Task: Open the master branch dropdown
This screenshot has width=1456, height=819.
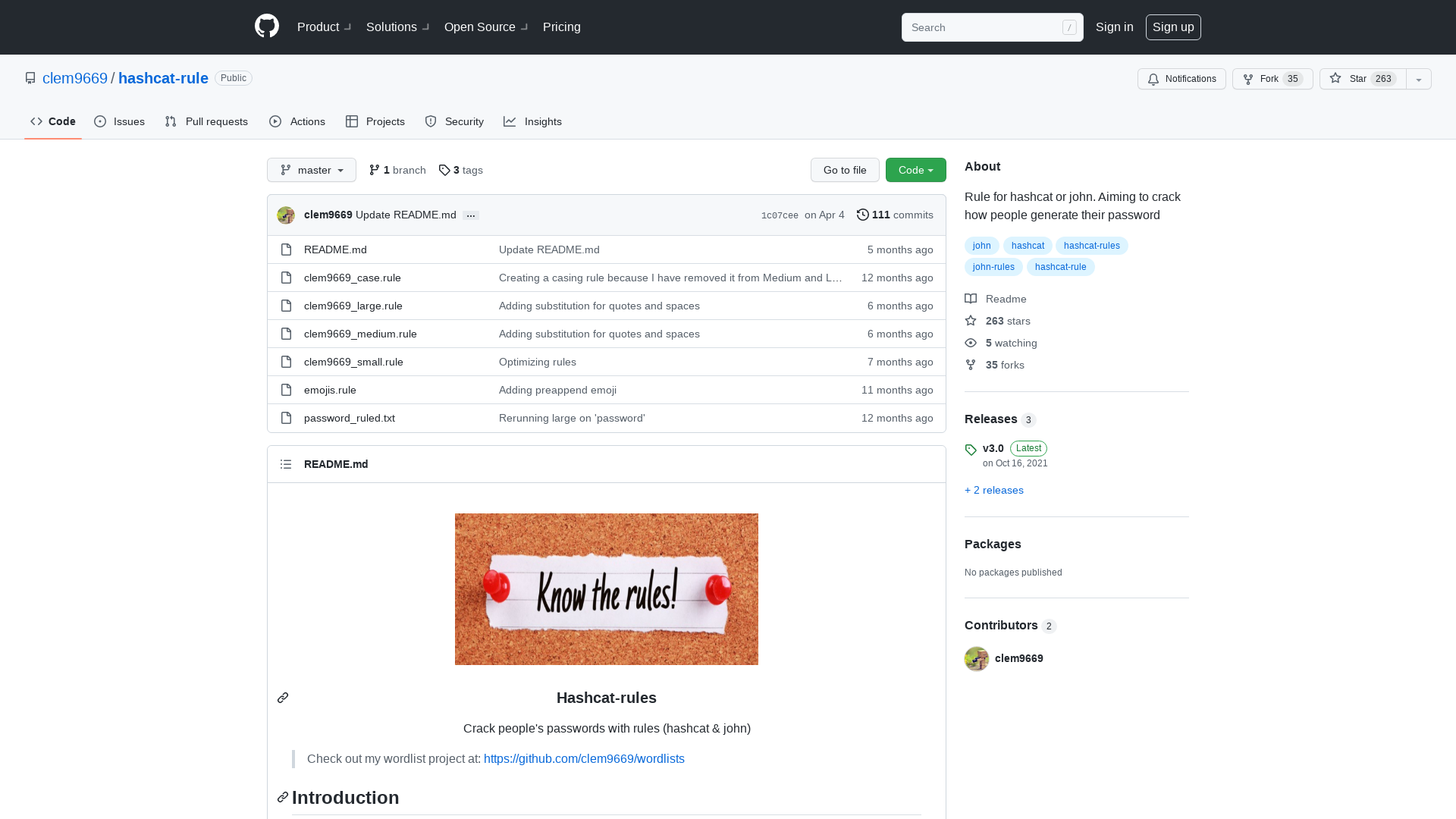Action: (x=312, y=170)
